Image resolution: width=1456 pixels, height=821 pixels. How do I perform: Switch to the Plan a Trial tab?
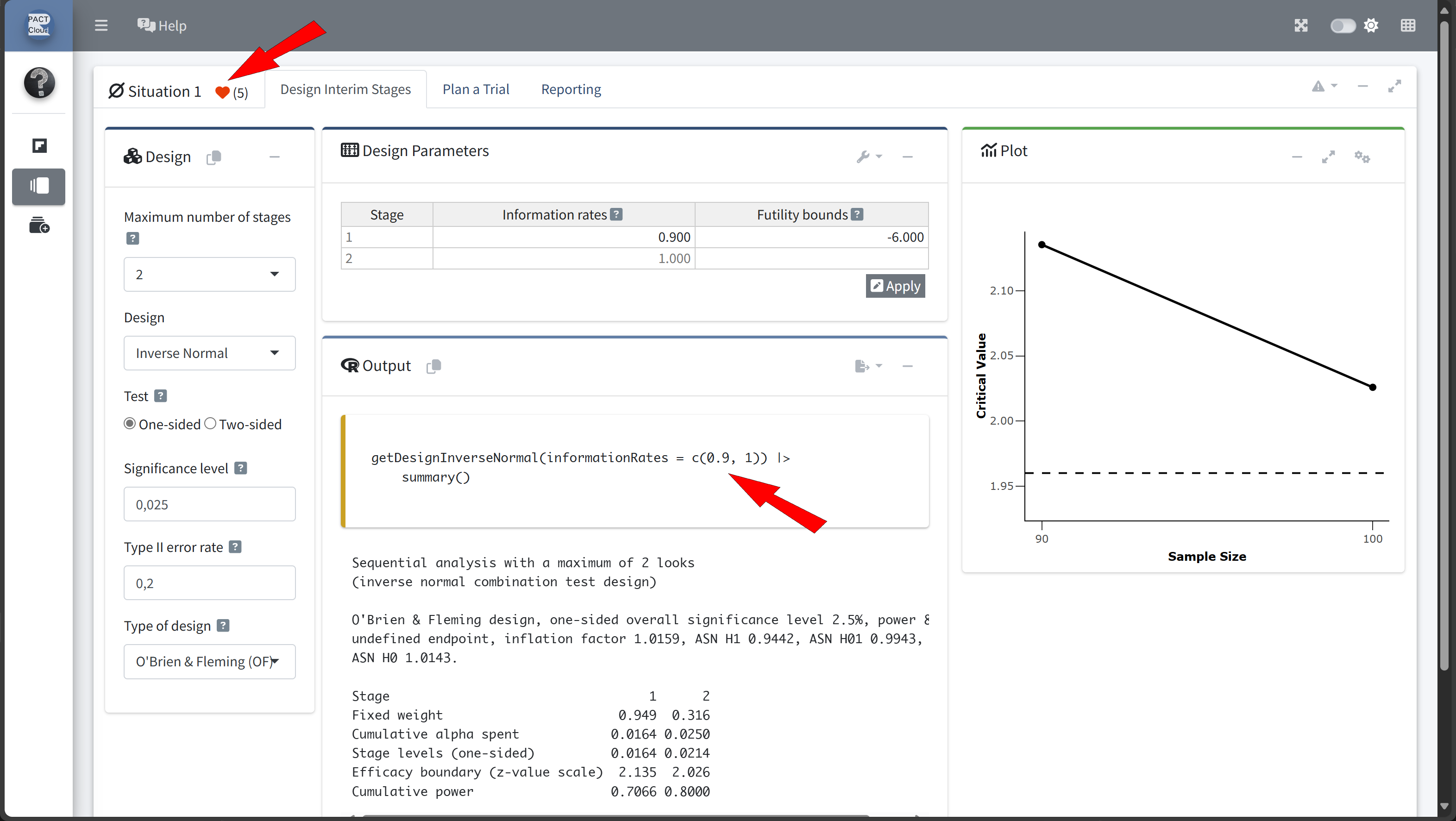[x=475, y=89]
